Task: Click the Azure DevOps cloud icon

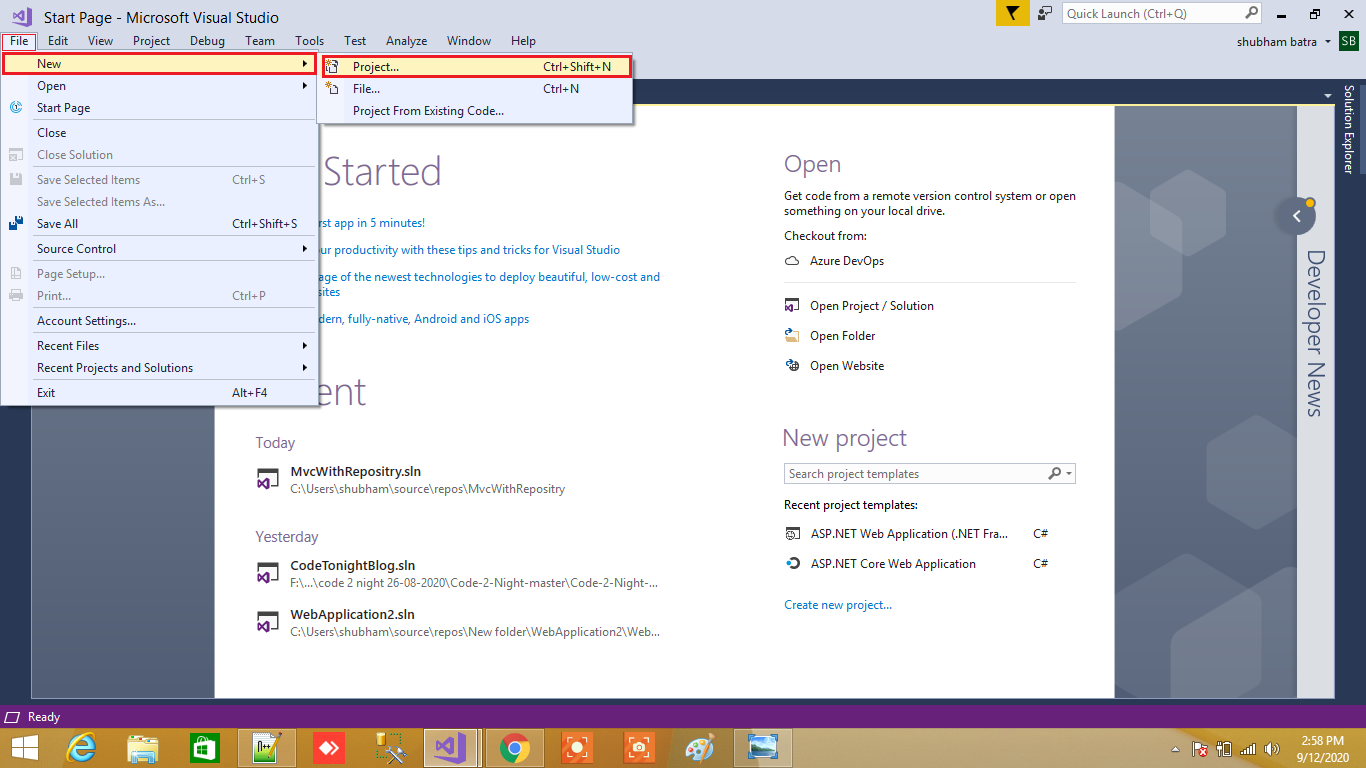Action: [x=792, y=261]
